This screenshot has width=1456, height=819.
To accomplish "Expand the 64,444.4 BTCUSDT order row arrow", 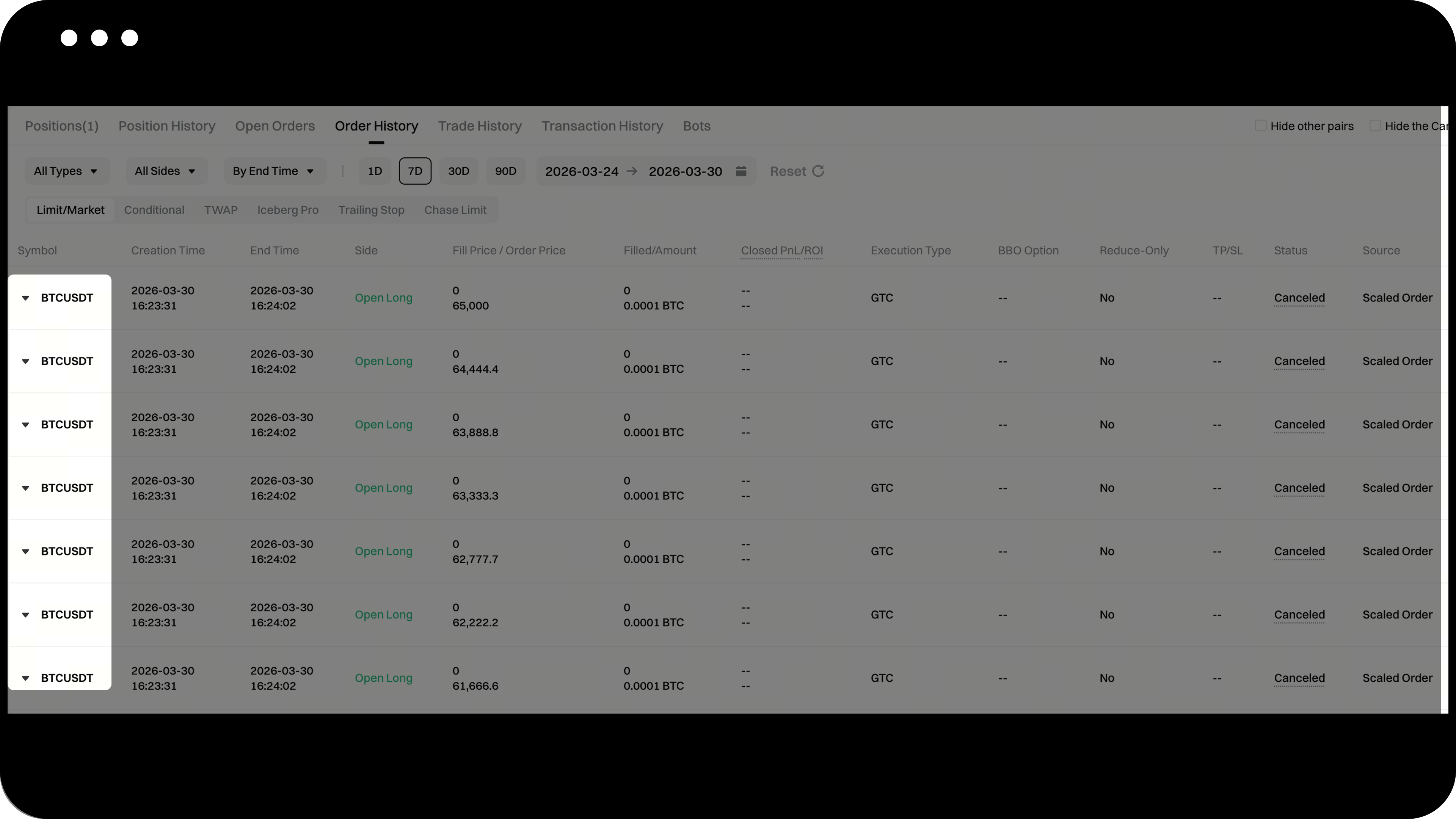I will click(x=25, y=361).
